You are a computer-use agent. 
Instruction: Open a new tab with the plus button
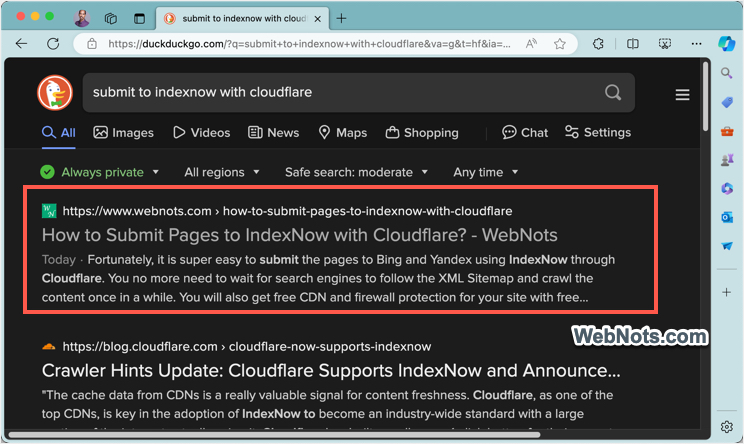(x=341, y=18)
